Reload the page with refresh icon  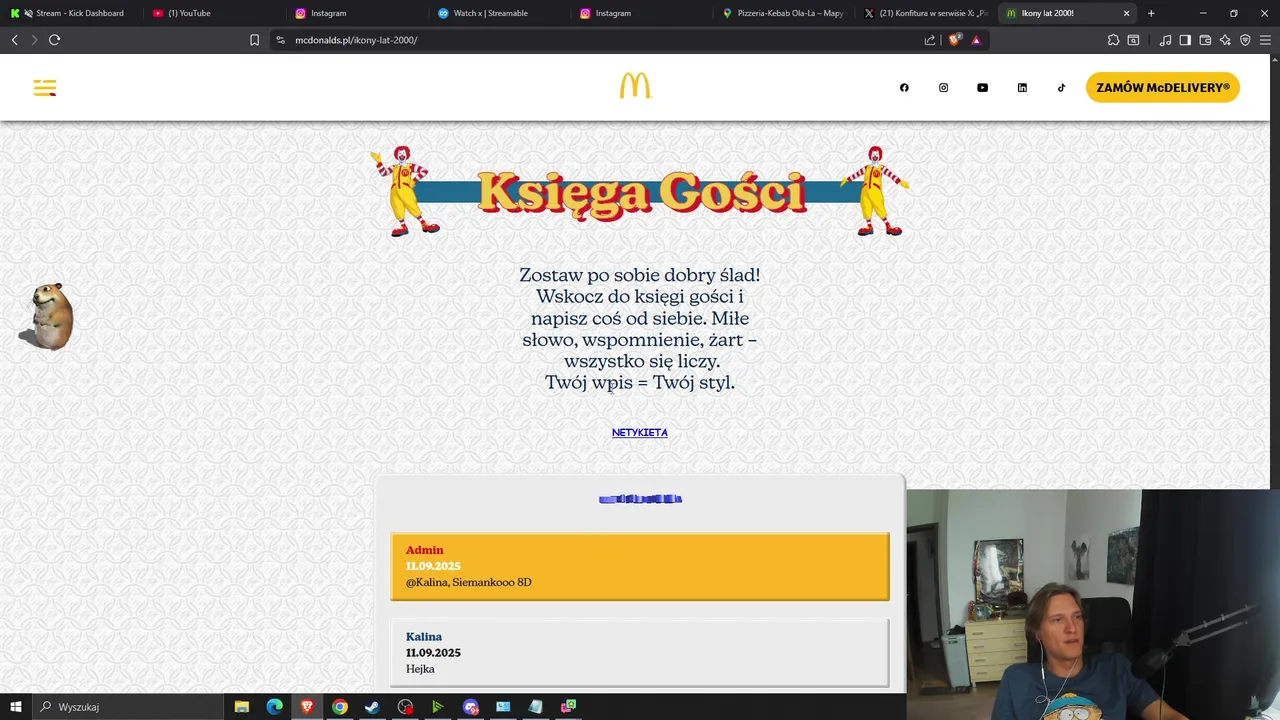point(54,40)
